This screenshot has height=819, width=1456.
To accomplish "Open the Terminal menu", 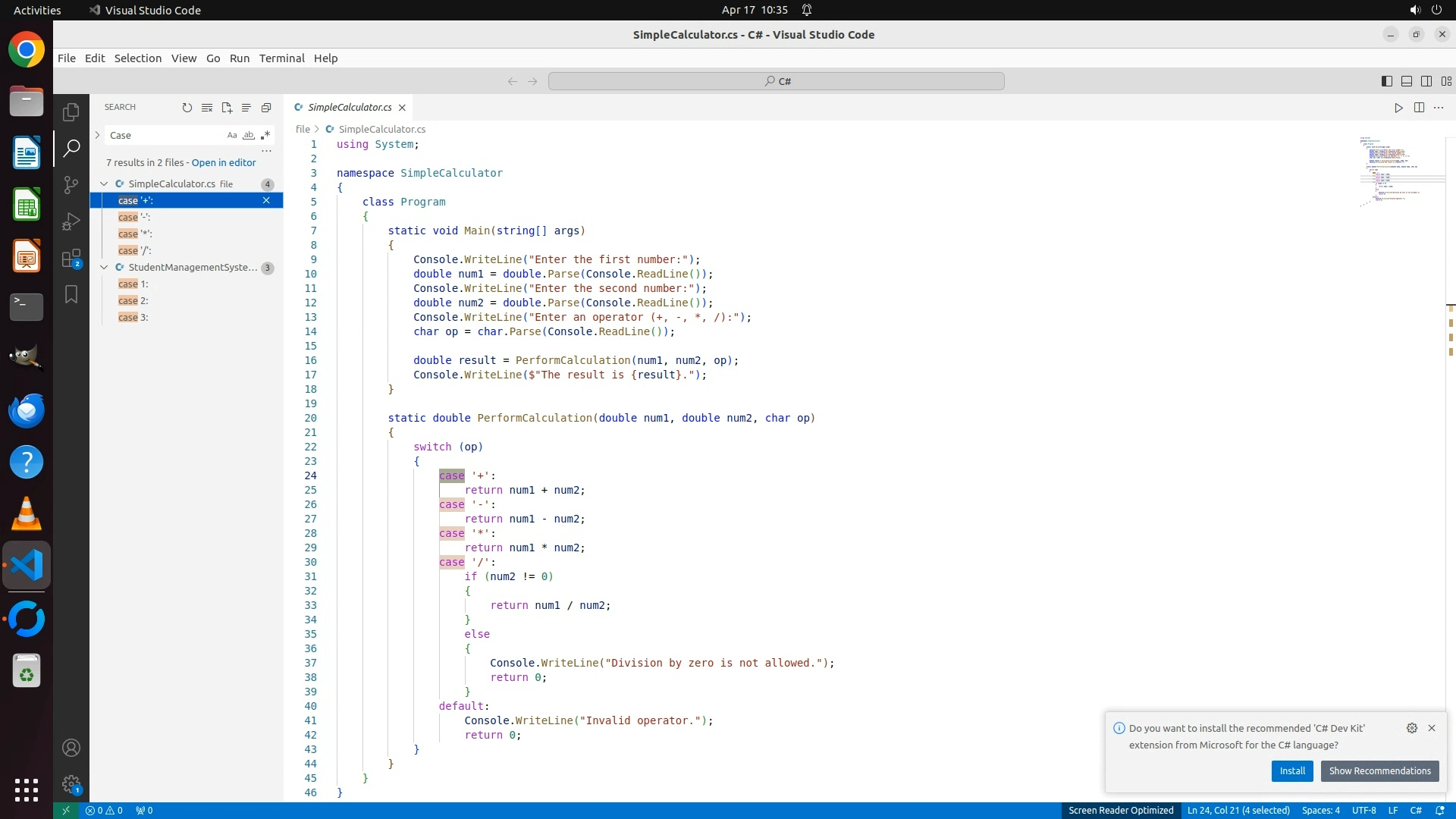I will (x=281, y=58).
